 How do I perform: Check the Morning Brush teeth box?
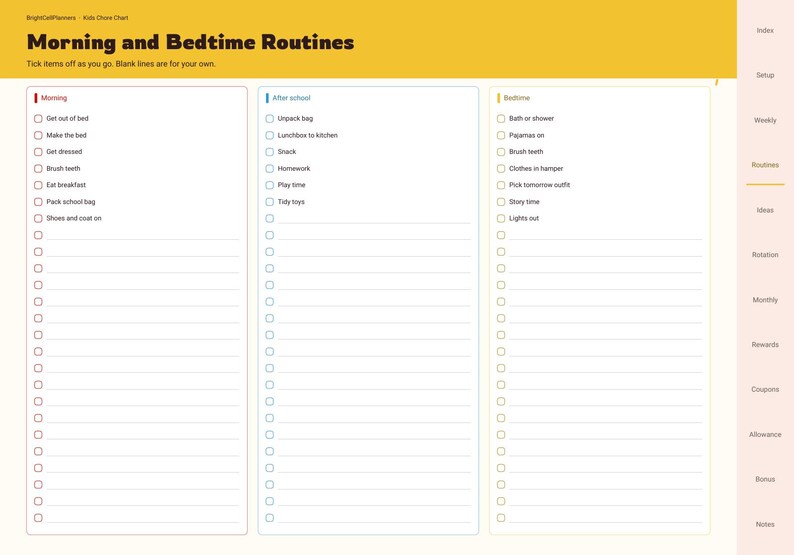coord(38,169)
